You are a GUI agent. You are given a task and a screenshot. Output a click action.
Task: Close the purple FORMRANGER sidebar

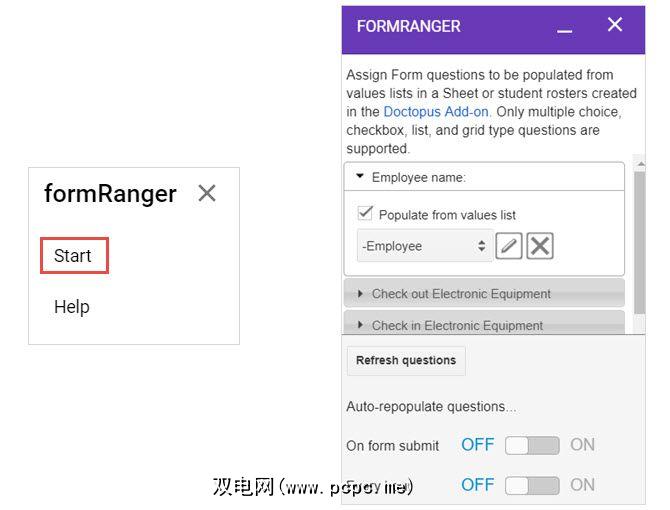[615, 25]
